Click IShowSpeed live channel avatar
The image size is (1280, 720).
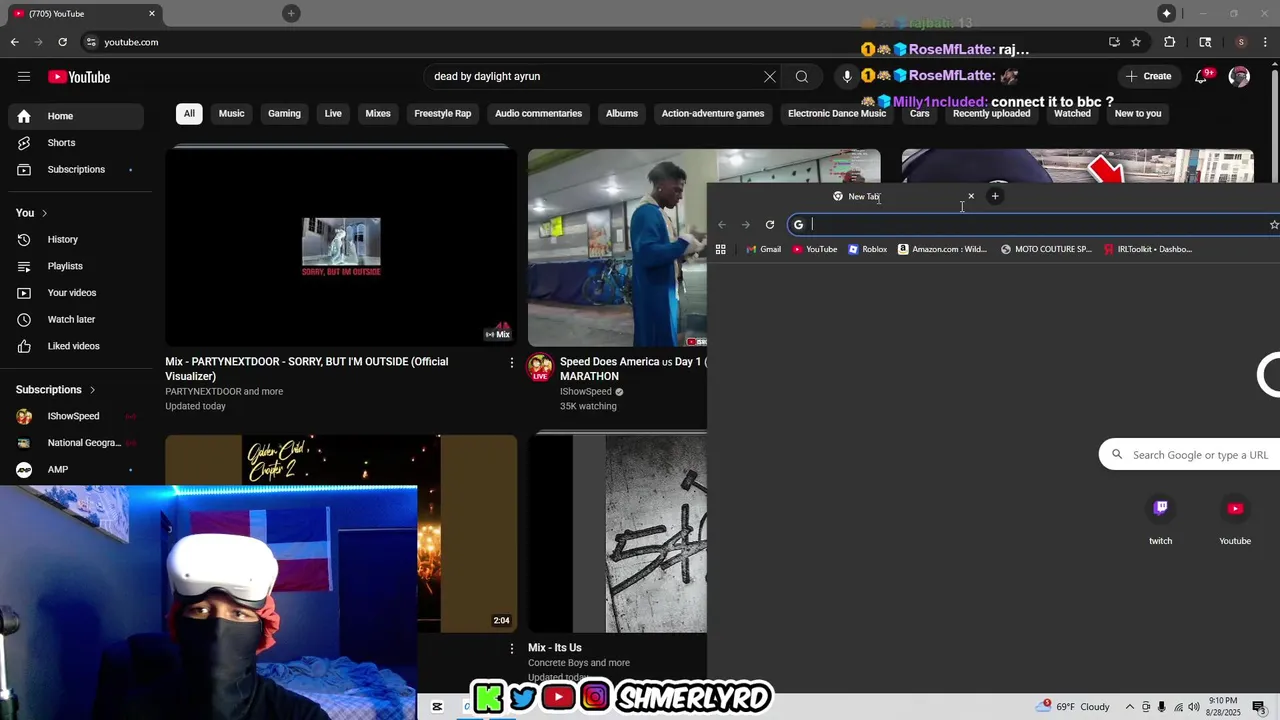tap(540, 367)
